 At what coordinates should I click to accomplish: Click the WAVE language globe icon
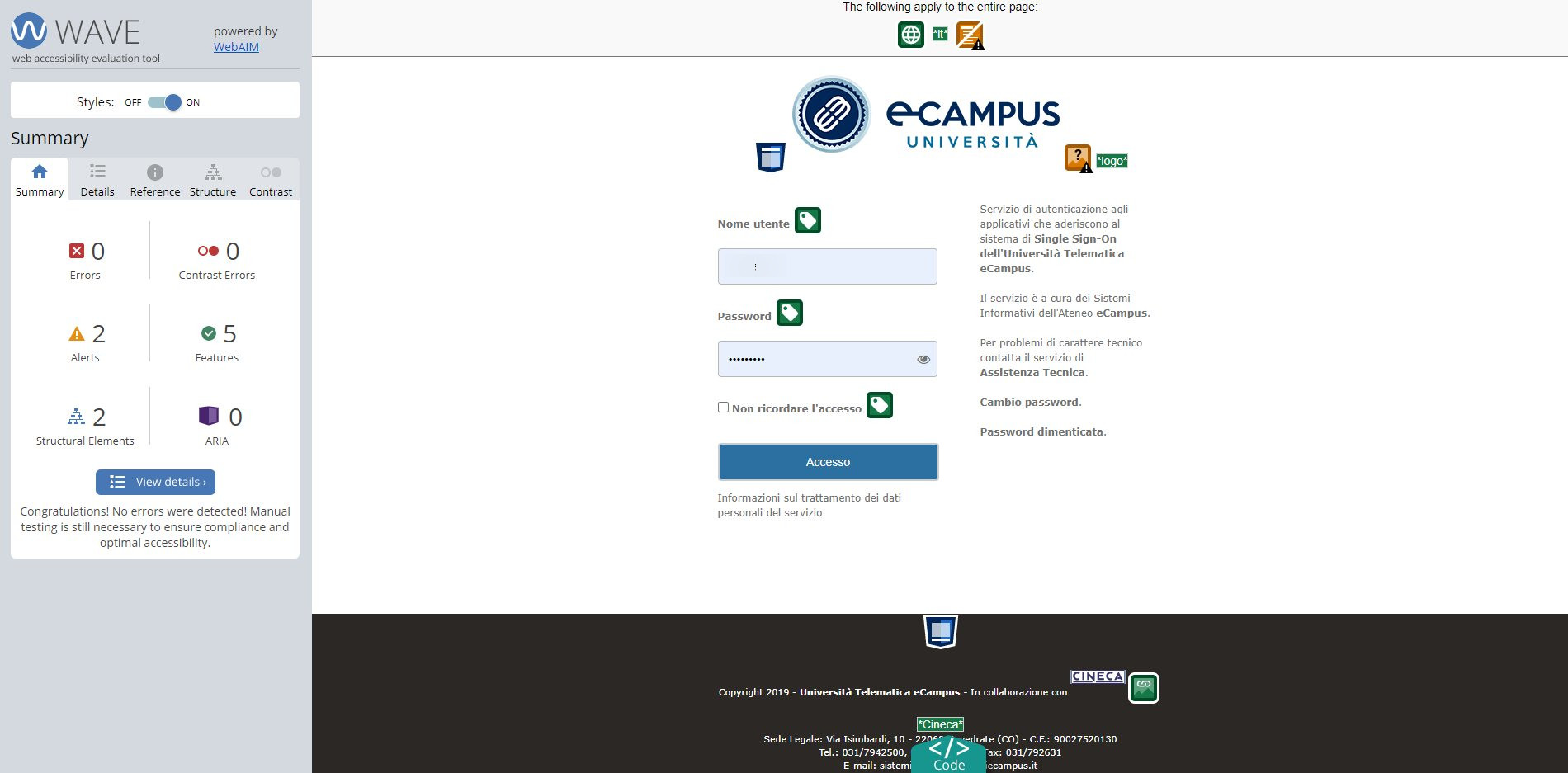pyautogui.click(x=910, y=35)
